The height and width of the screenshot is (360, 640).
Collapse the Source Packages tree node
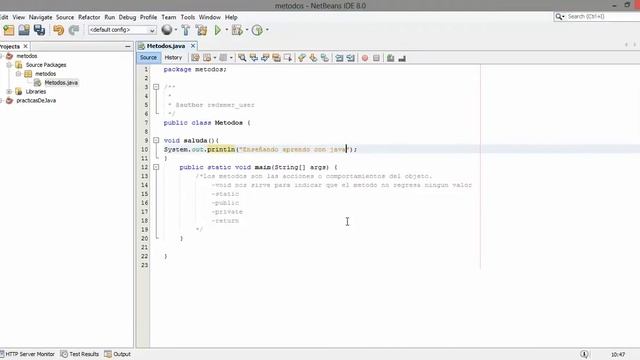pos(9,65)
